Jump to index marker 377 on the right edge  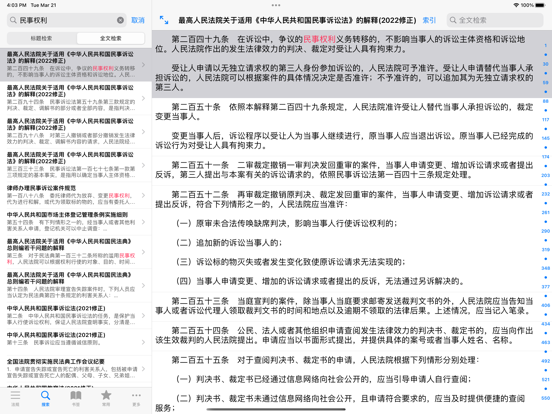click(546, 287)
